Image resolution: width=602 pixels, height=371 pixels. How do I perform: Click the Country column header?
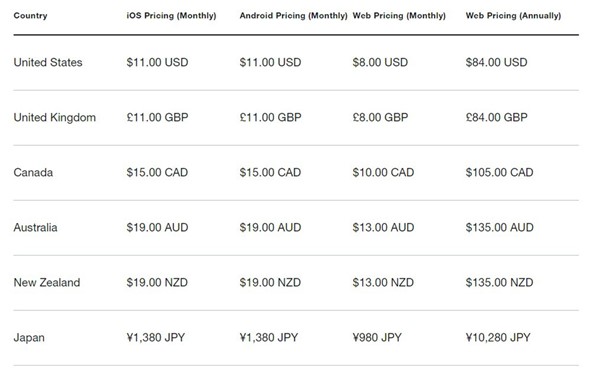point(30,16)
